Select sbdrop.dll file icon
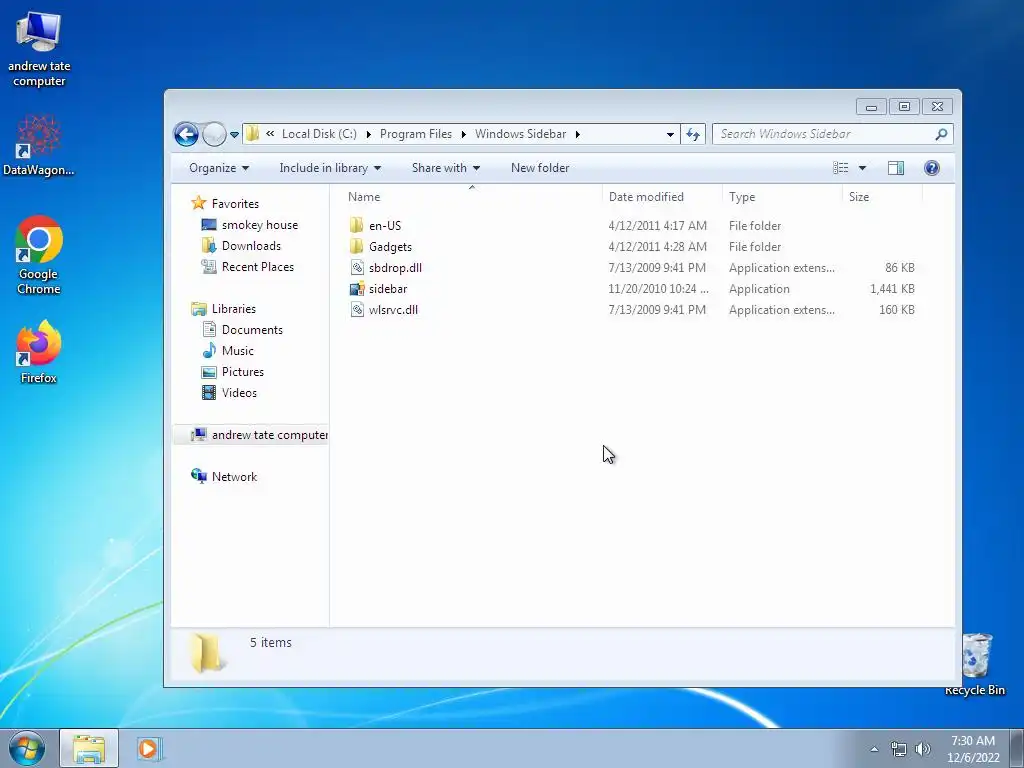Screen dimensions: 1024x768 [x=357, y=267]
